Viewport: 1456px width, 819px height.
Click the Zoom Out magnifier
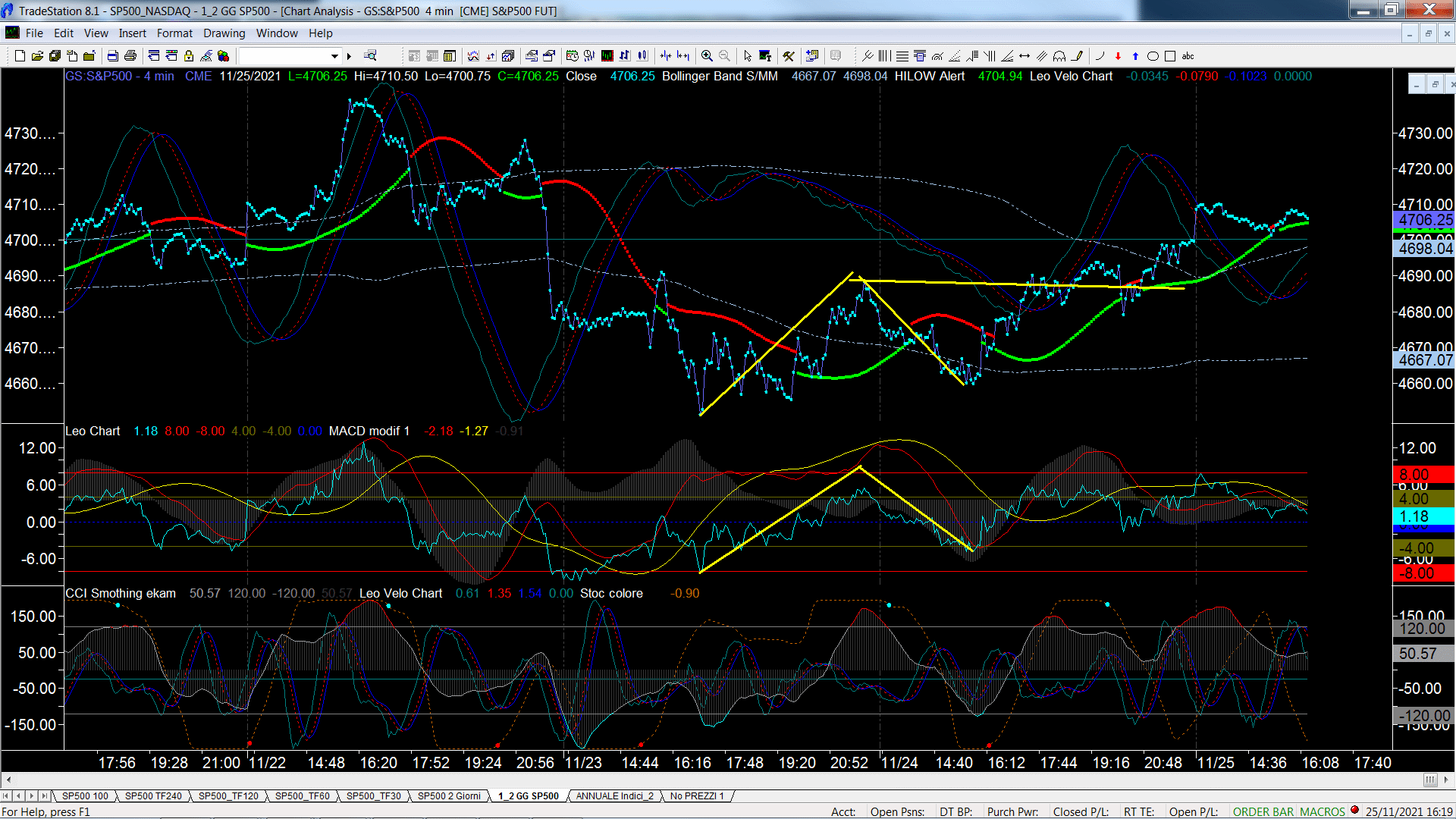coord(724,56)
